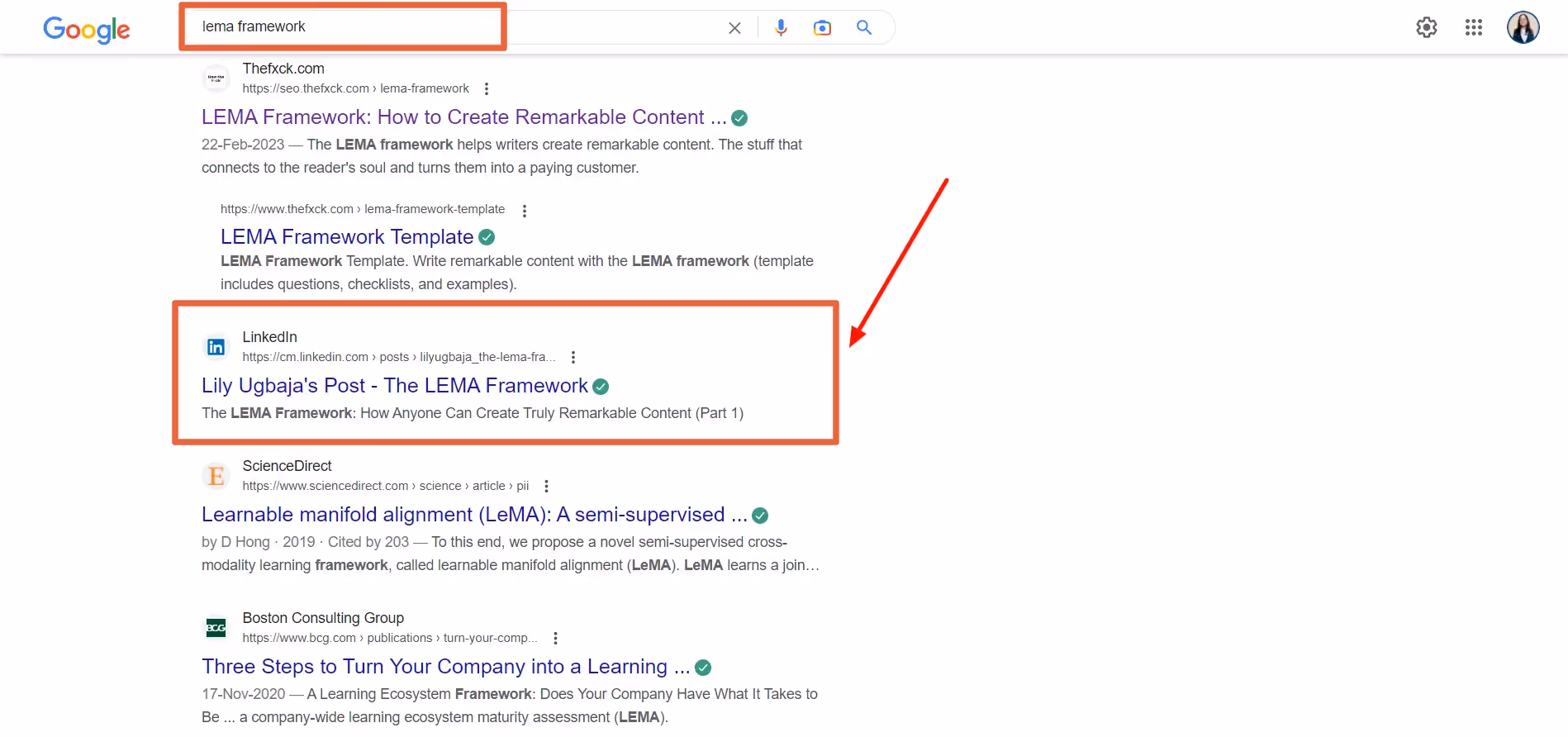Open three-dot menu for LinkedIn result
1568x737 pixels.
(x=573, y=357)
